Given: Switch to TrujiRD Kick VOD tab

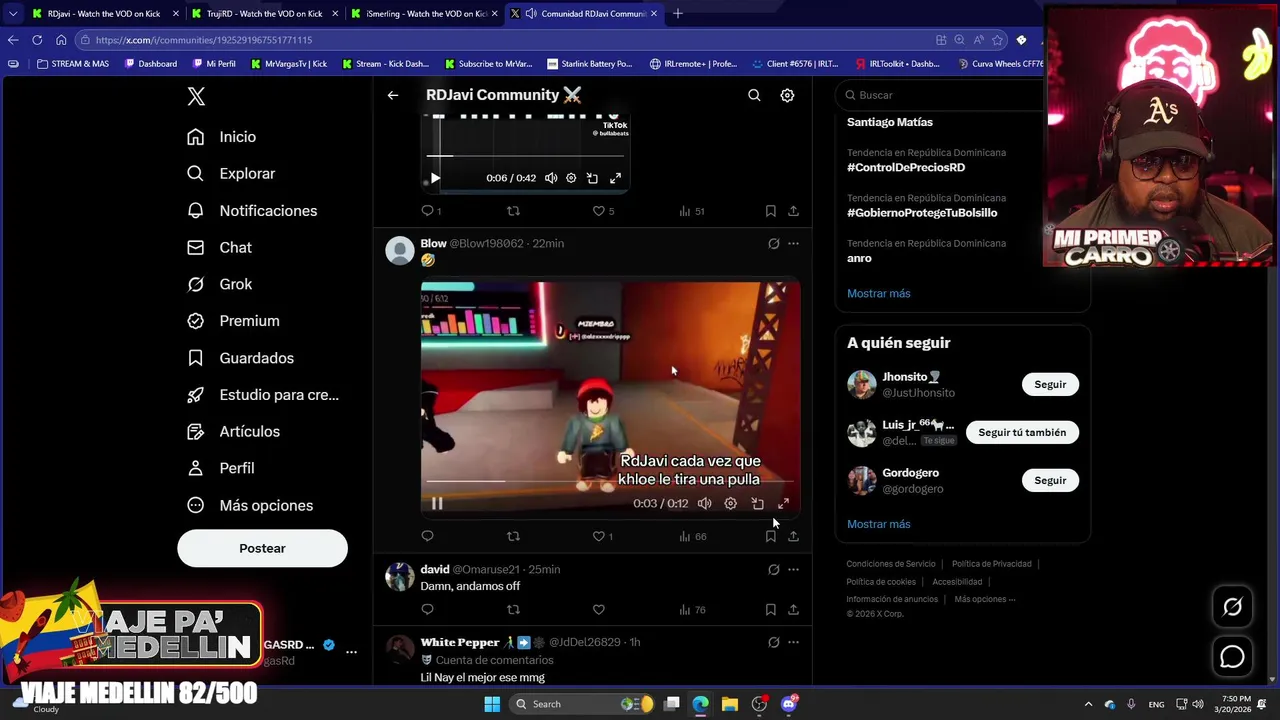Looking at the screenshot, I should [x=265, y=14].
